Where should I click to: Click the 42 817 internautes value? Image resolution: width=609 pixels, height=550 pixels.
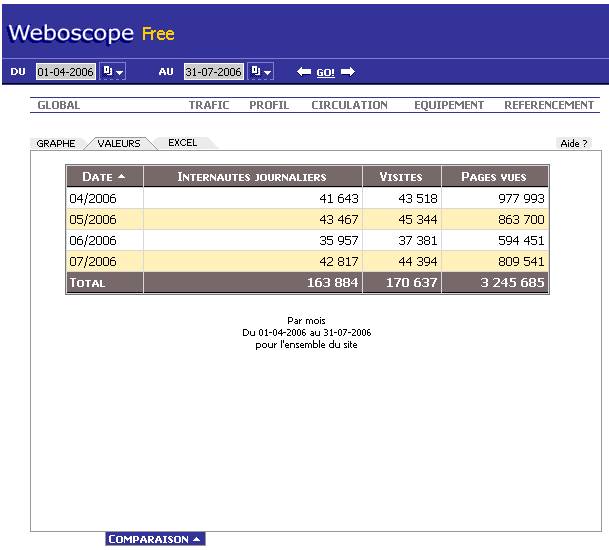(339, 261)
